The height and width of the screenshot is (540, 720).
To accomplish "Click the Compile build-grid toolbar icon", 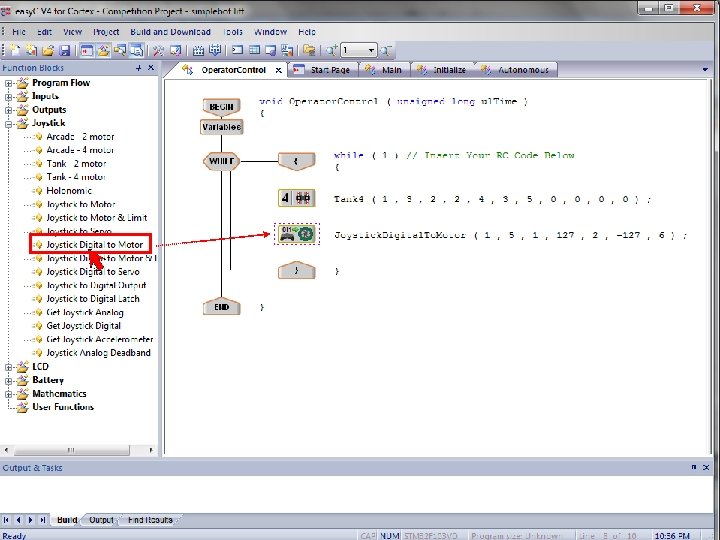I will 198,50.
